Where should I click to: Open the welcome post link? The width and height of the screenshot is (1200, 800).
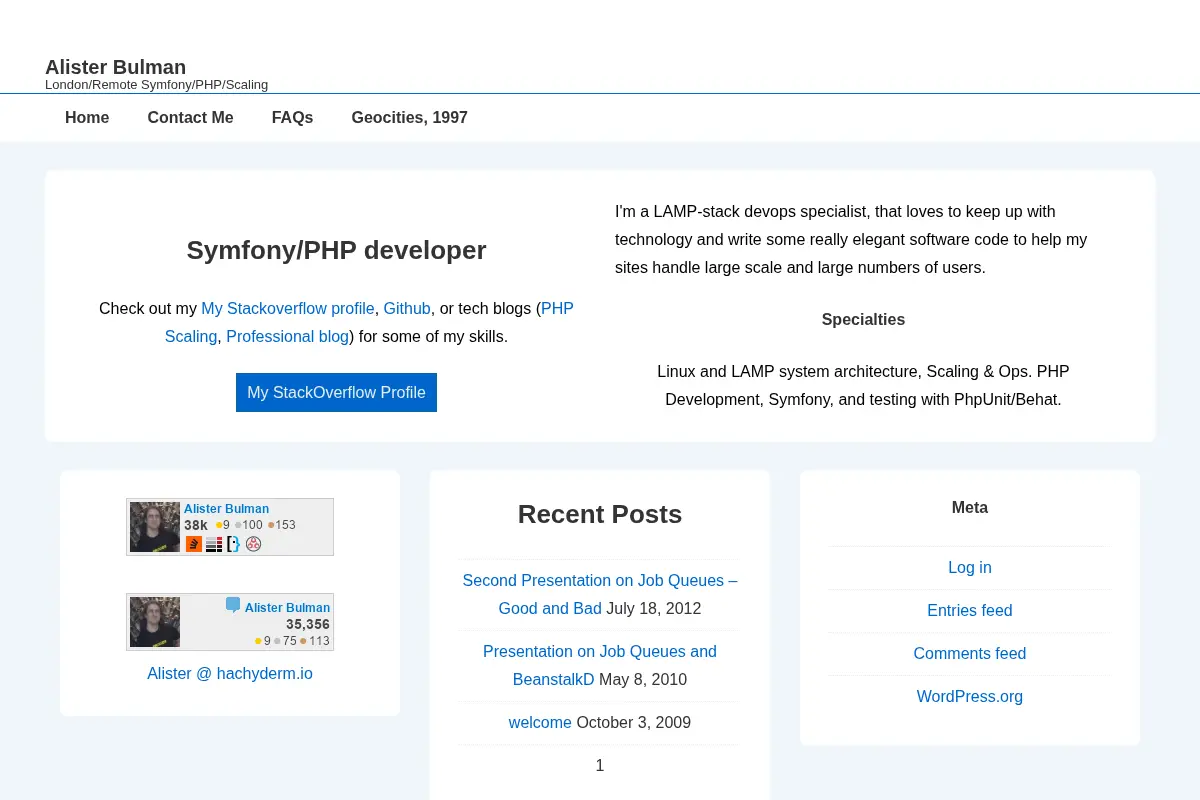(540, 722)
